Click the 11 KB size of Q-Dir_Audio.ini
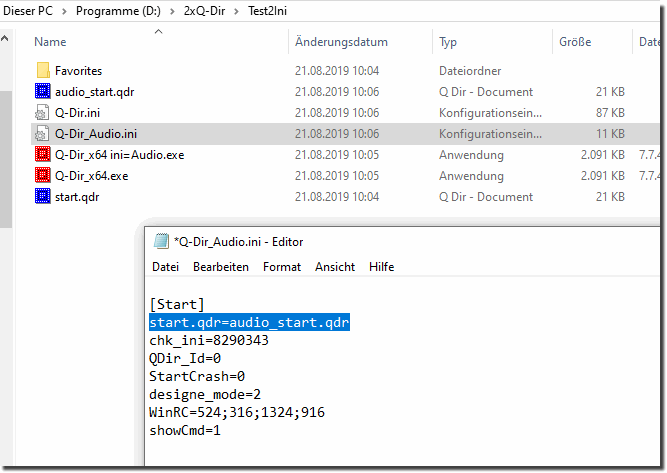 pyautogui.click(x=610, y=134)
